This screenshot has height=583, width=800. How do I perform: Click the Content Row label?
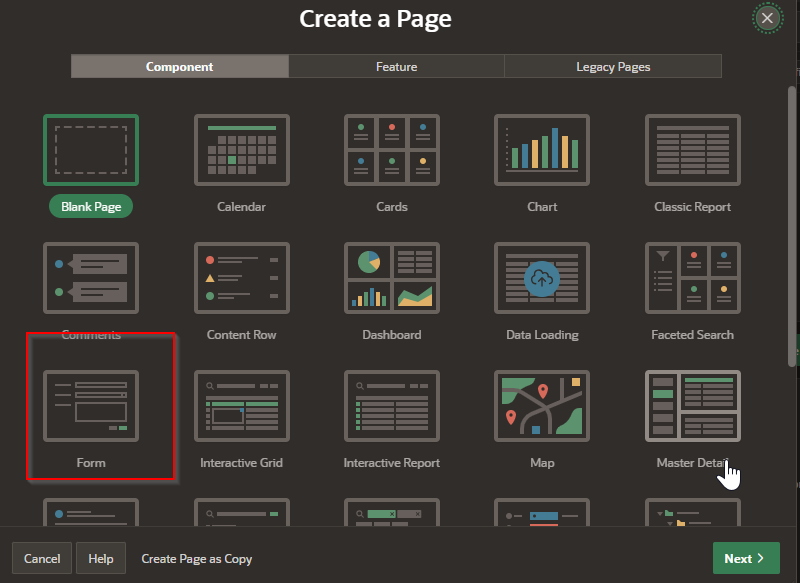(241, 335)
